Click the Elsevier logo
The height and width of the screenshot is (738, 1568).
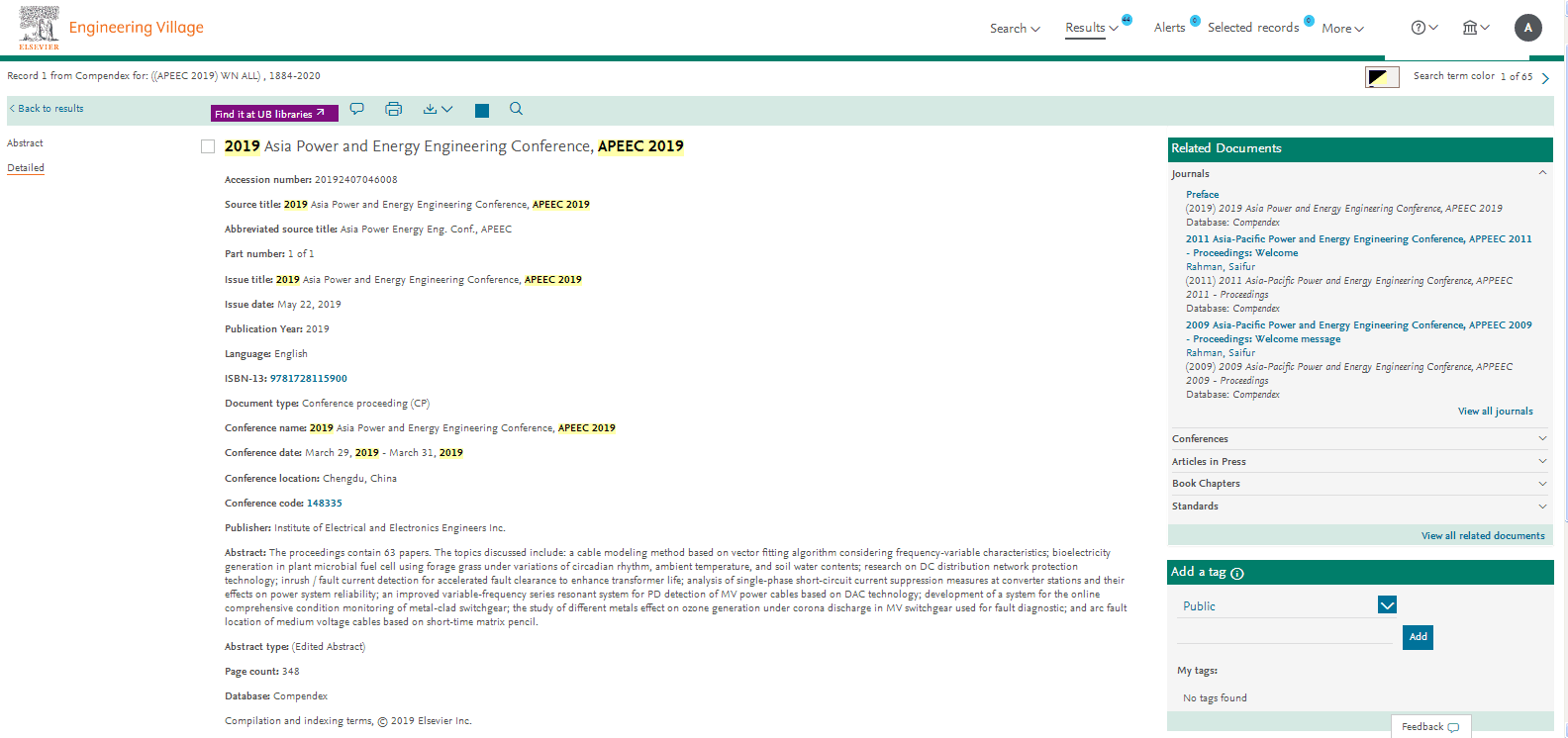[x=40, y=27]
